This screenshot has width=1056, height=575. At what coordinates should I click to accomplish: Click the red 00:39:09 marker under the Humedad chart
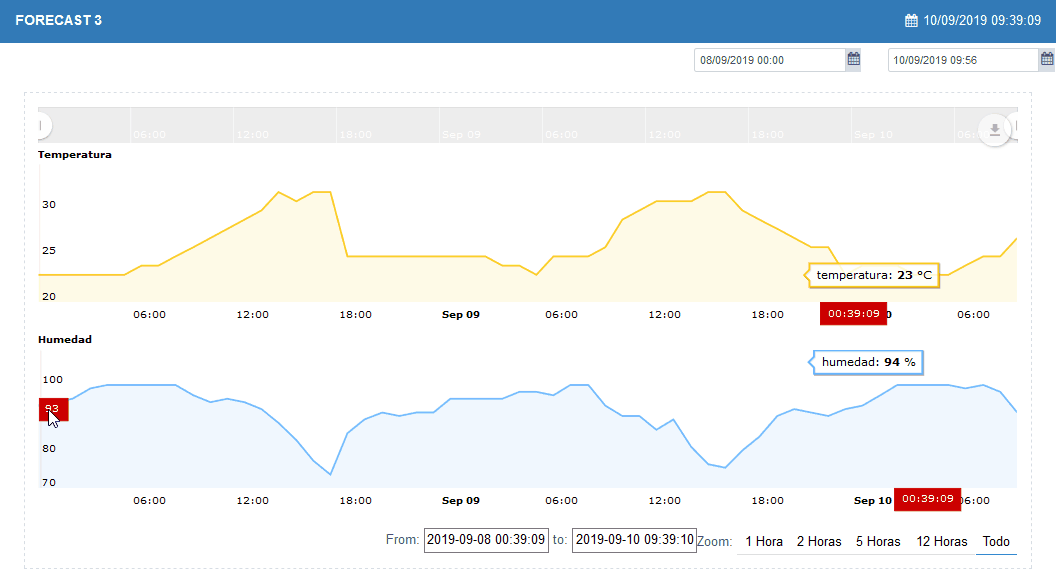click(927, 499)
